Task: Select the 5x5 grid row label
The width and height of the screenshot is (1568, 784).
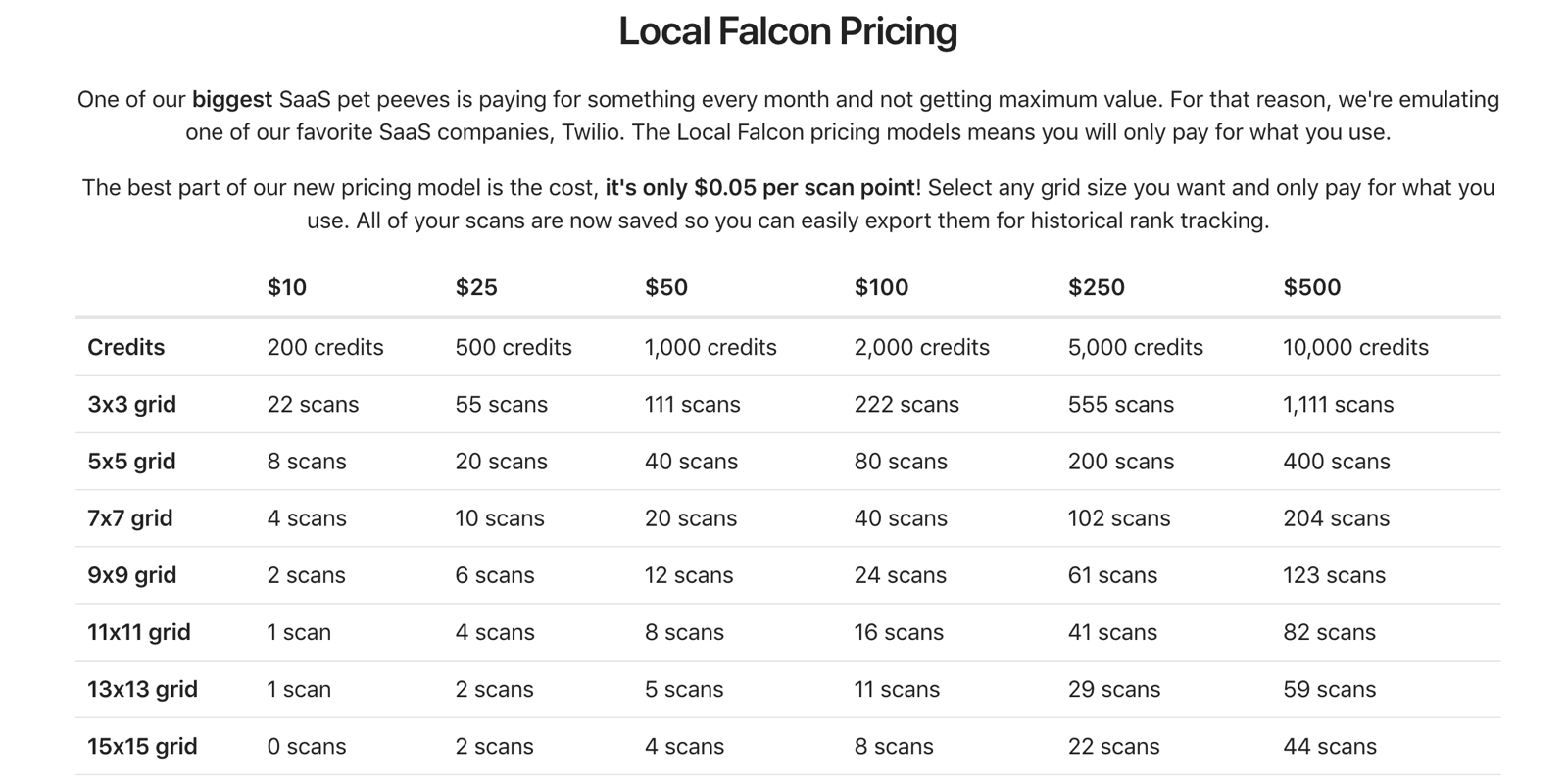Action: tap(132, 461)
